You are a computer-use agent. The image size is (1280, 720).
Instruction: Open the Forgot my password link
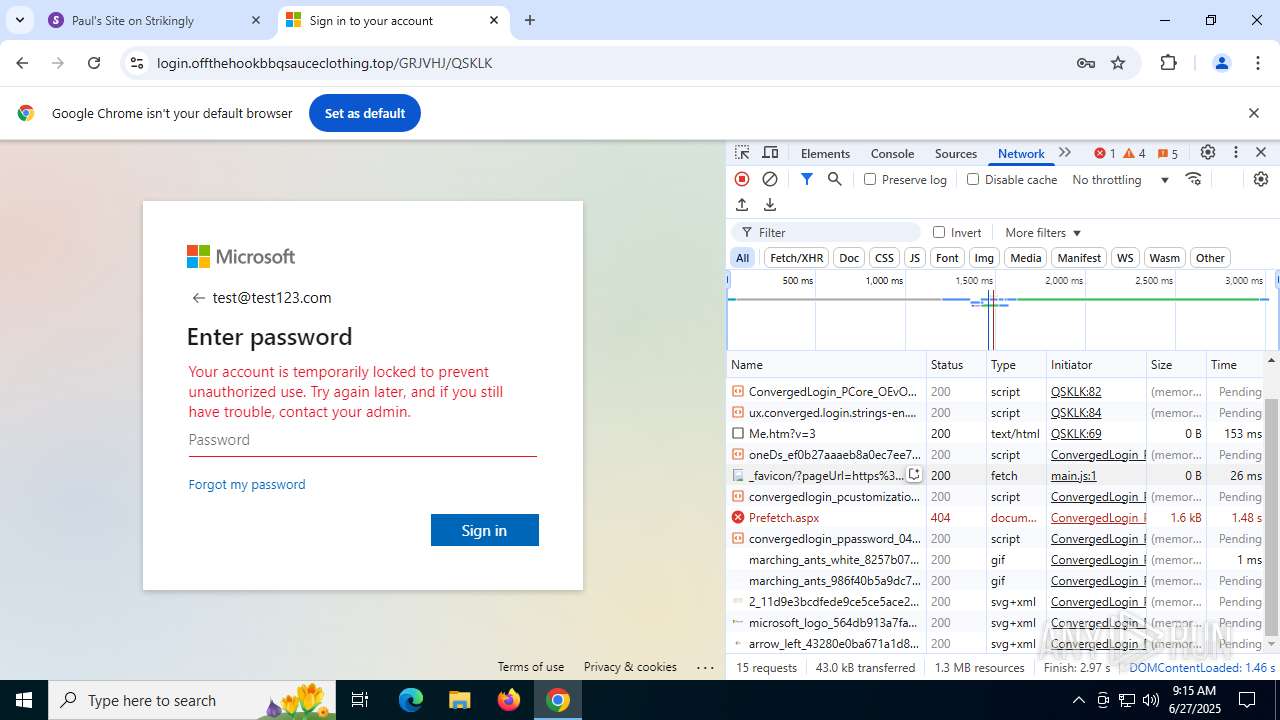(x=247, y=484)
